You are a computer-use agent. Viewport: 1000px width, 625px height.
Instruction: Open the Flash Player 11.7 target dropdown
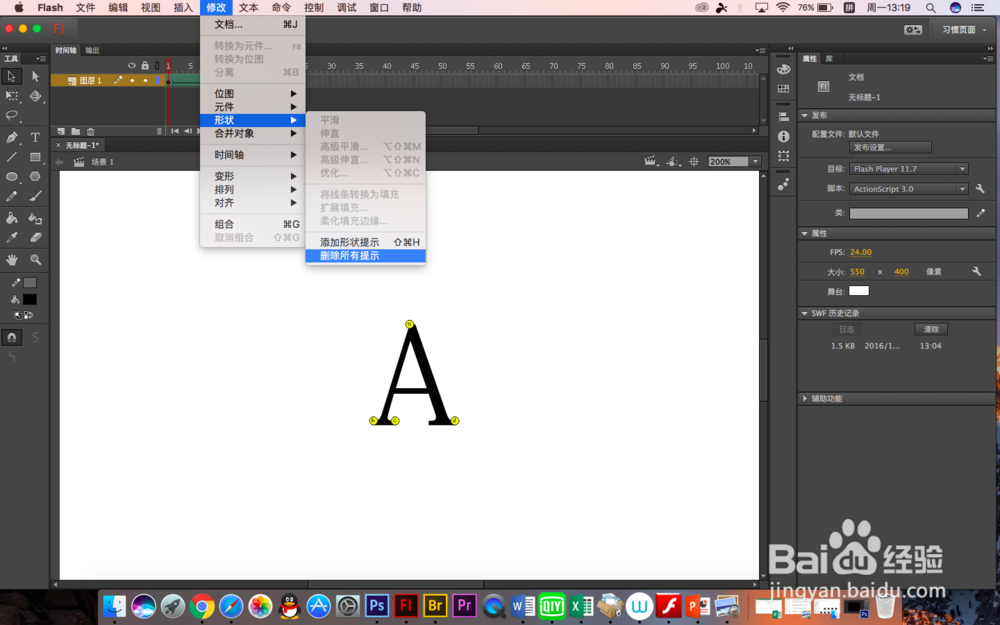coord(909,169)
